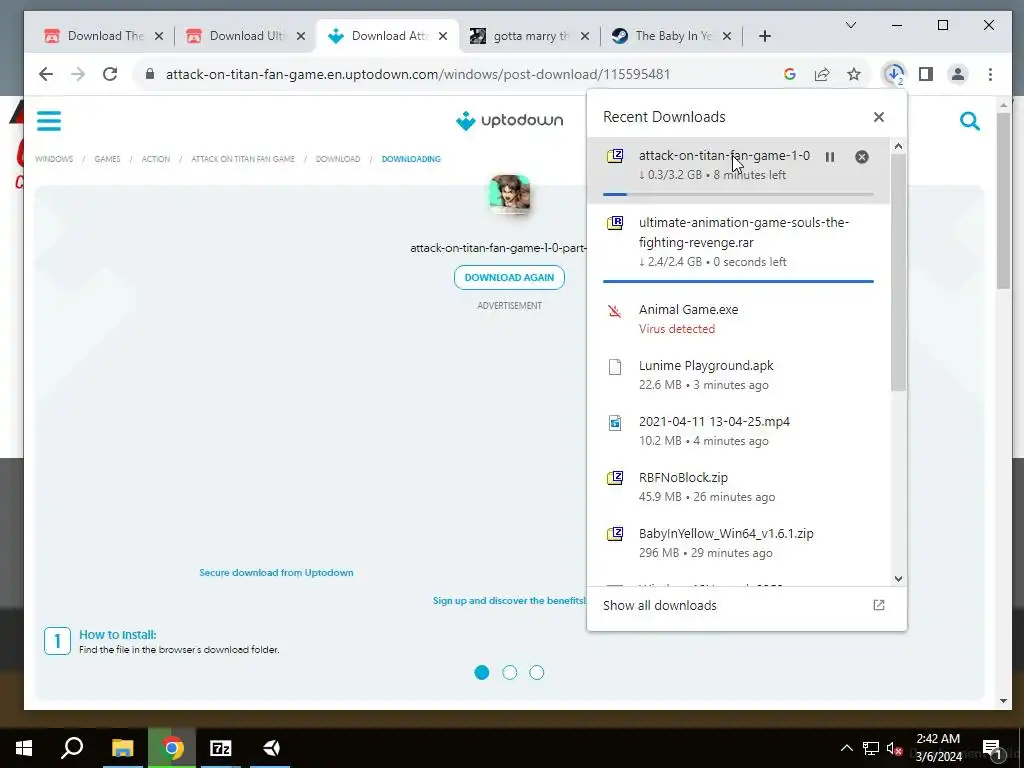The image size is (1024, 768).
Task: Open 2021-04-11 13-04-25.mp4 download entry
Action: [x=739, y=431]
